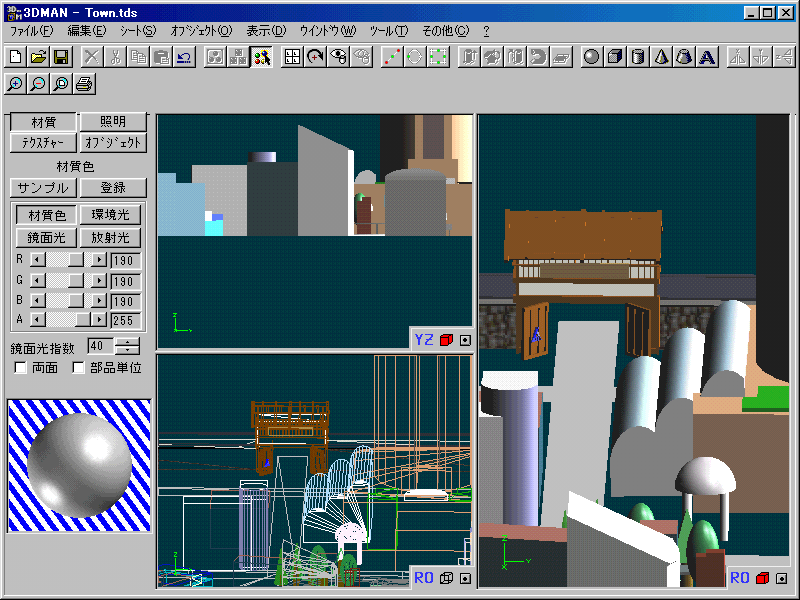Click the 鏡面光指数 spinner arrows
The height and width of the screenshot is (600, 800).
[x=128, y=346]
